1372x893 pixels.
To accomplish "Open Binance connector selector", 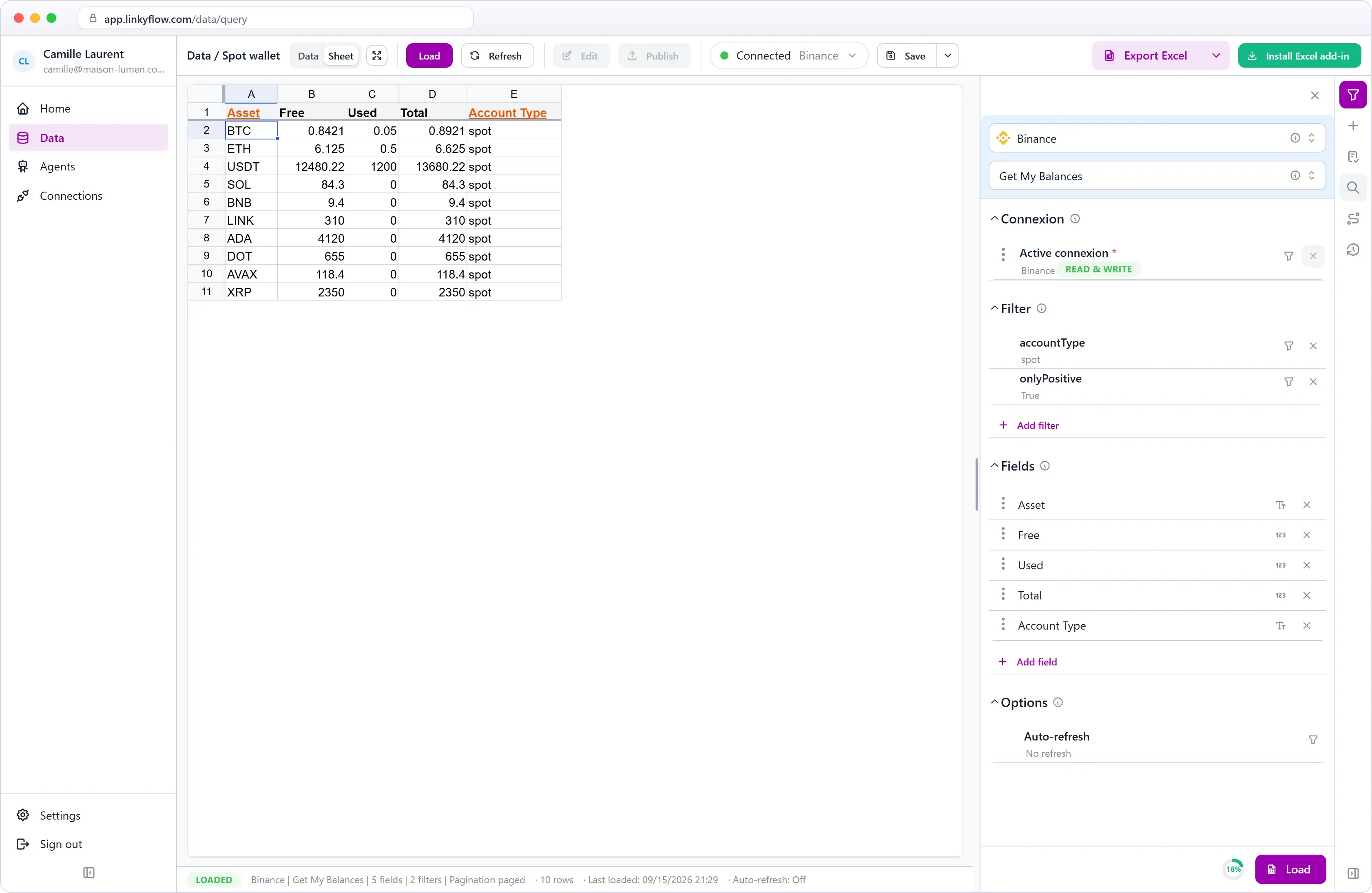I will pos(1156,138).
